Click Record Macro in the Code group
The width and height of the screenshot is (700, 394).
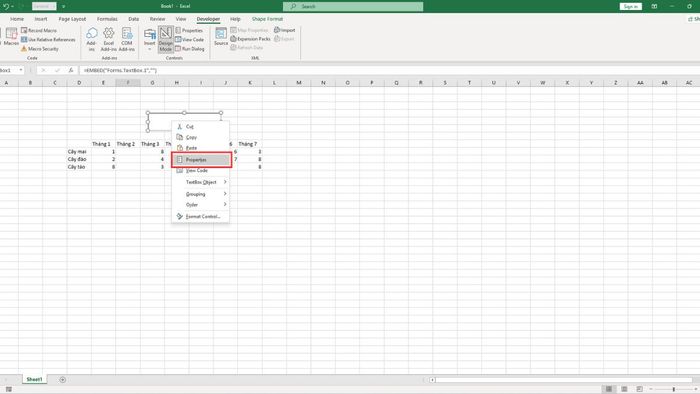click(39, 30)
